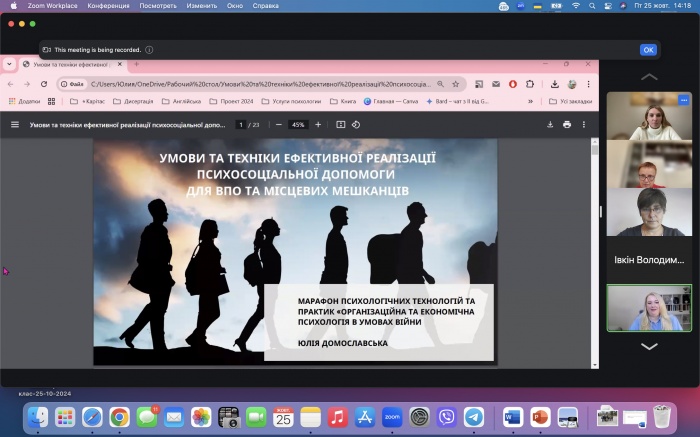Open the Справка menu

(266, 6)
